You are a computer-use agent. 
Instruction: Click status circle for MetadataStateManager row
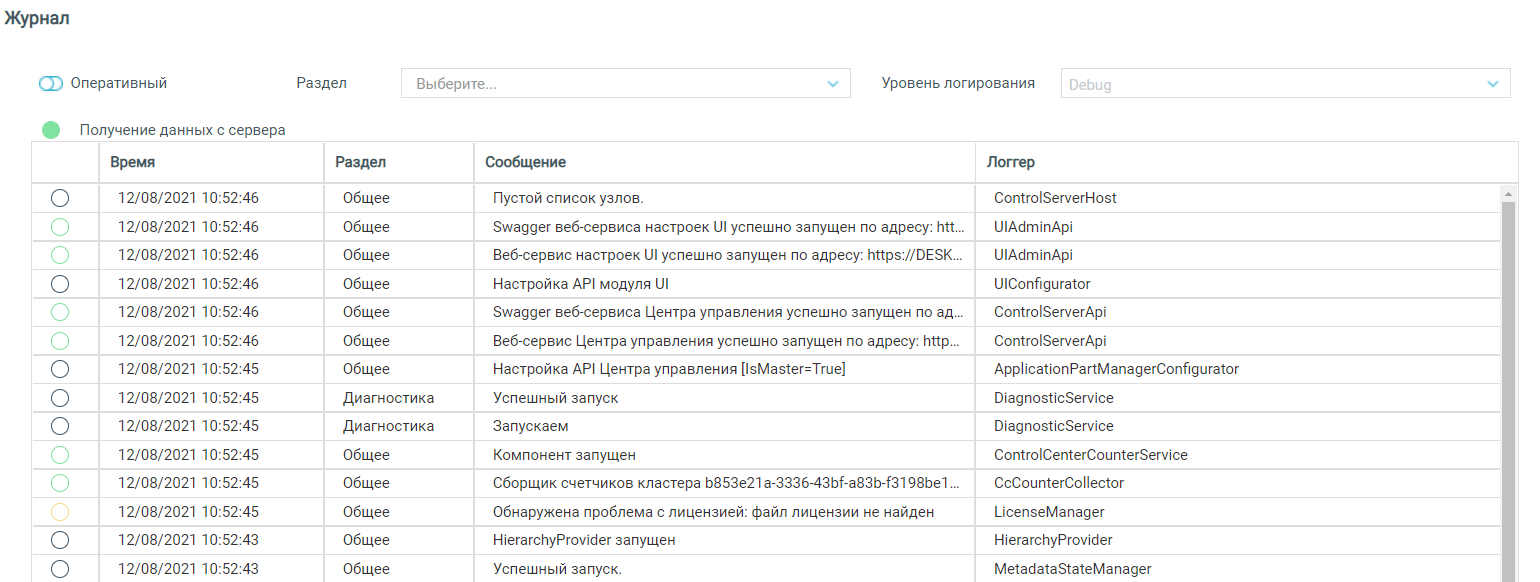[60, 569]
